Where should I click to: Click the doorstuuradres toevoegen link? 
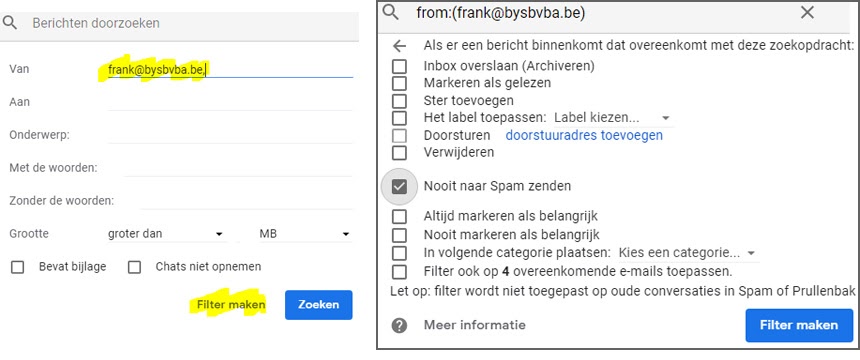click(x=584, y=135)
